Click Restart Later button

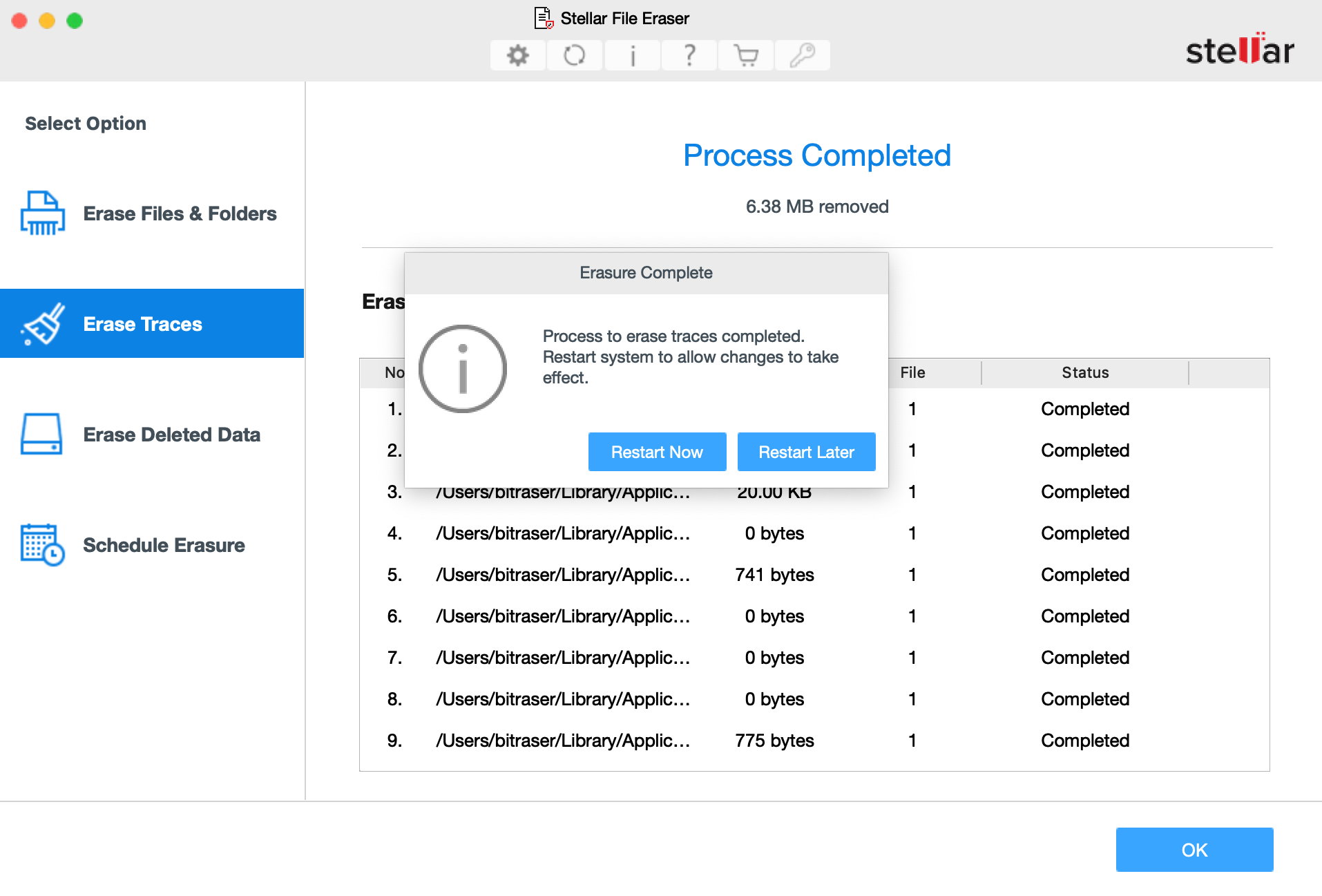(x=807, y=452)
